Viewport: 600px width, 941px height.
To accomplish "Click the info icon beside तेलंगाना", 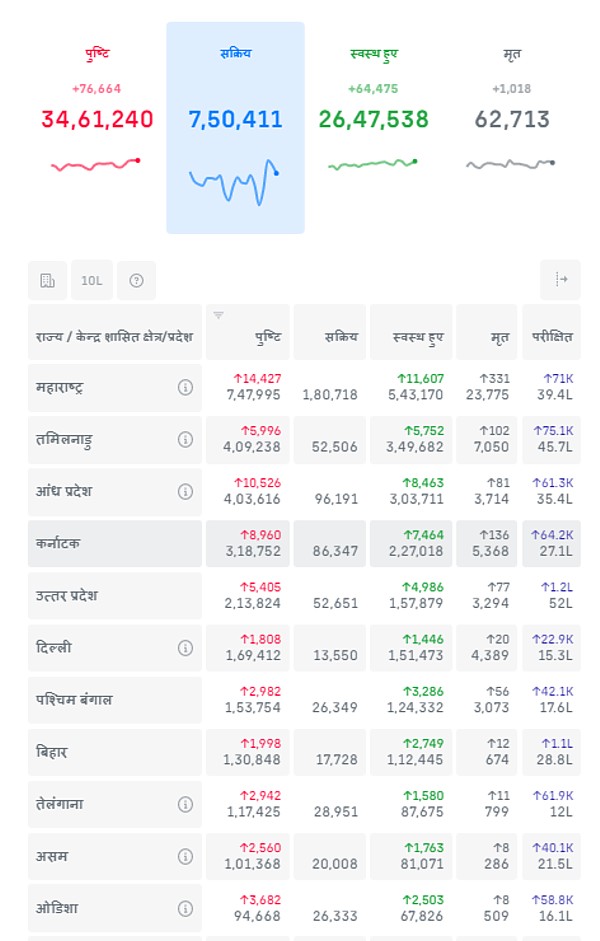I will 185,804.
